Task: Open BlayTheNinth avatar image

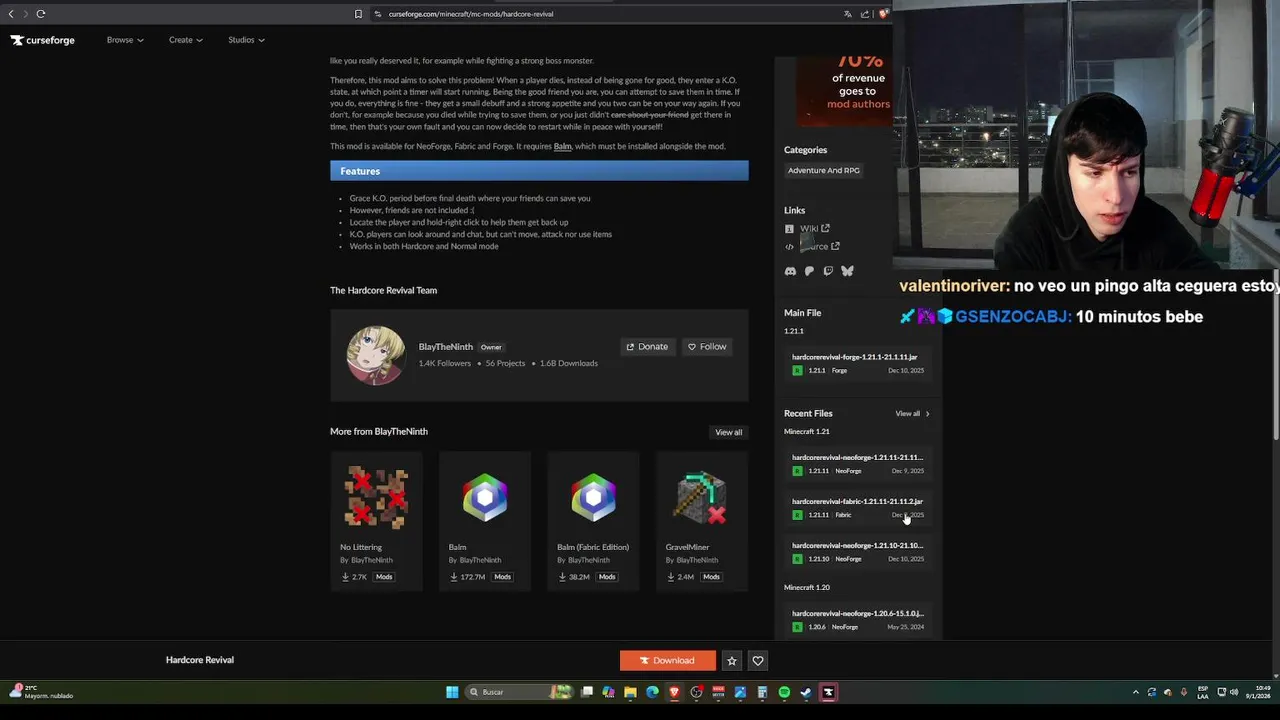Action: [376, 355]
